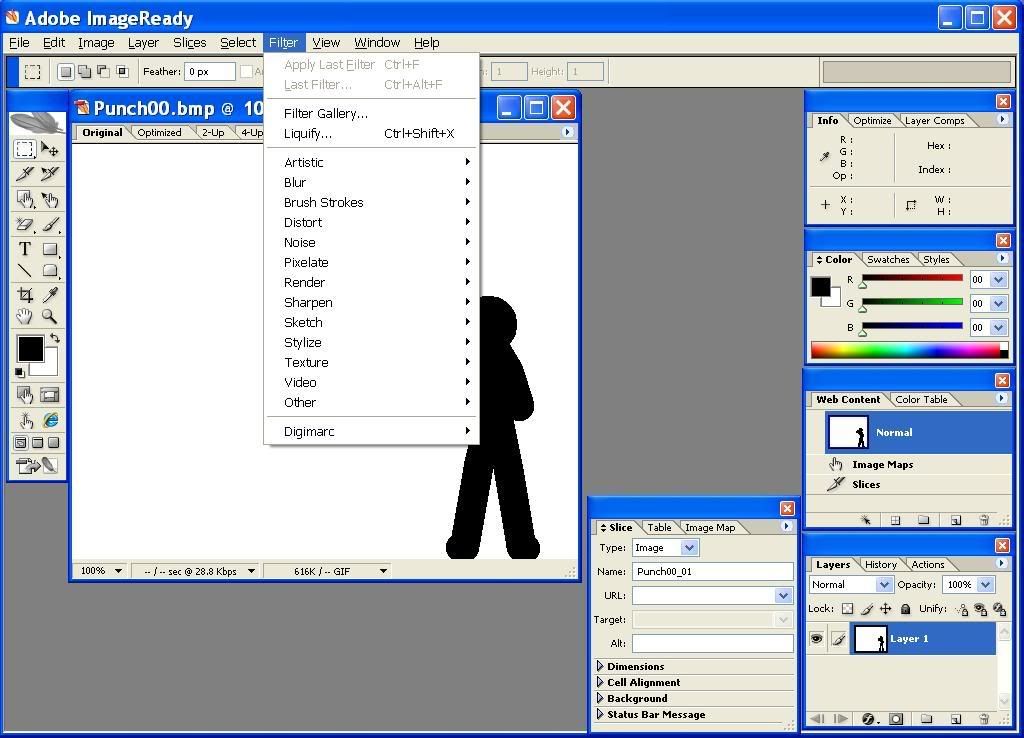The width and height of the screenshot is (1024, 738).
Task: Select the Type tool in the toolbox
Action: pyautogui.click(x=25, y=249)
